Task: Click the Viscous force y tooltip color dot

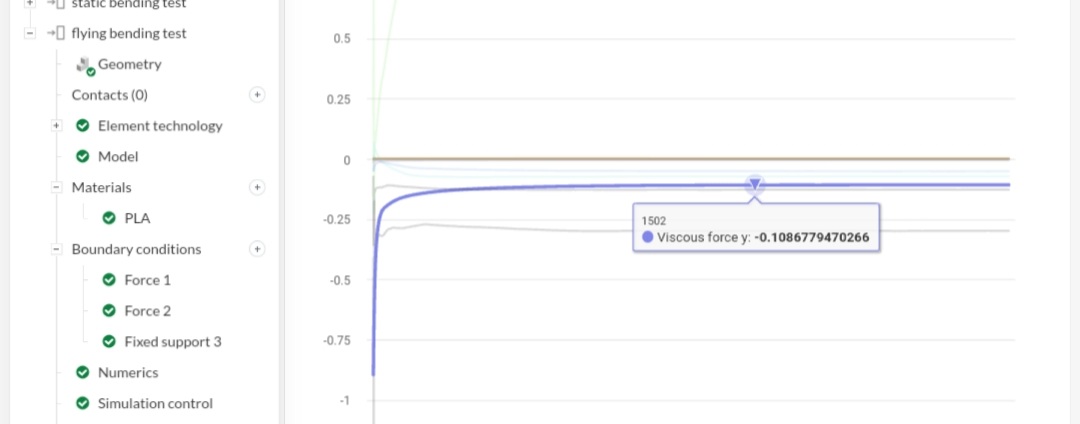Action: pyautogui.click(x=648, y=238)
